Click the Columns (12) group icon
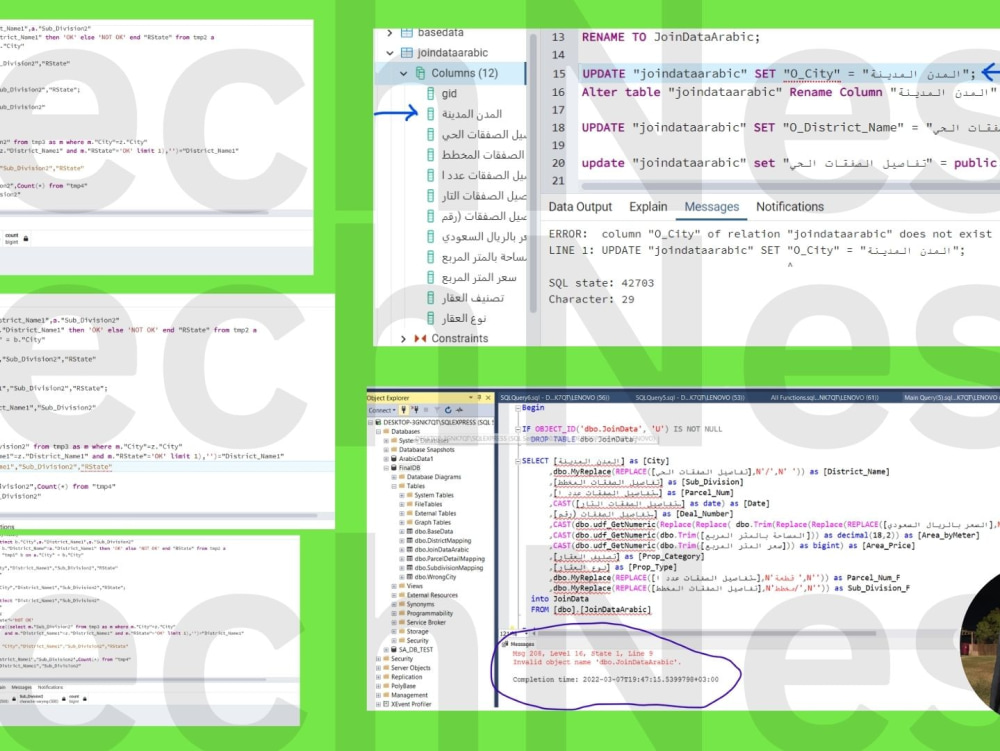The image size is (1000, 751). coord(420,73)
